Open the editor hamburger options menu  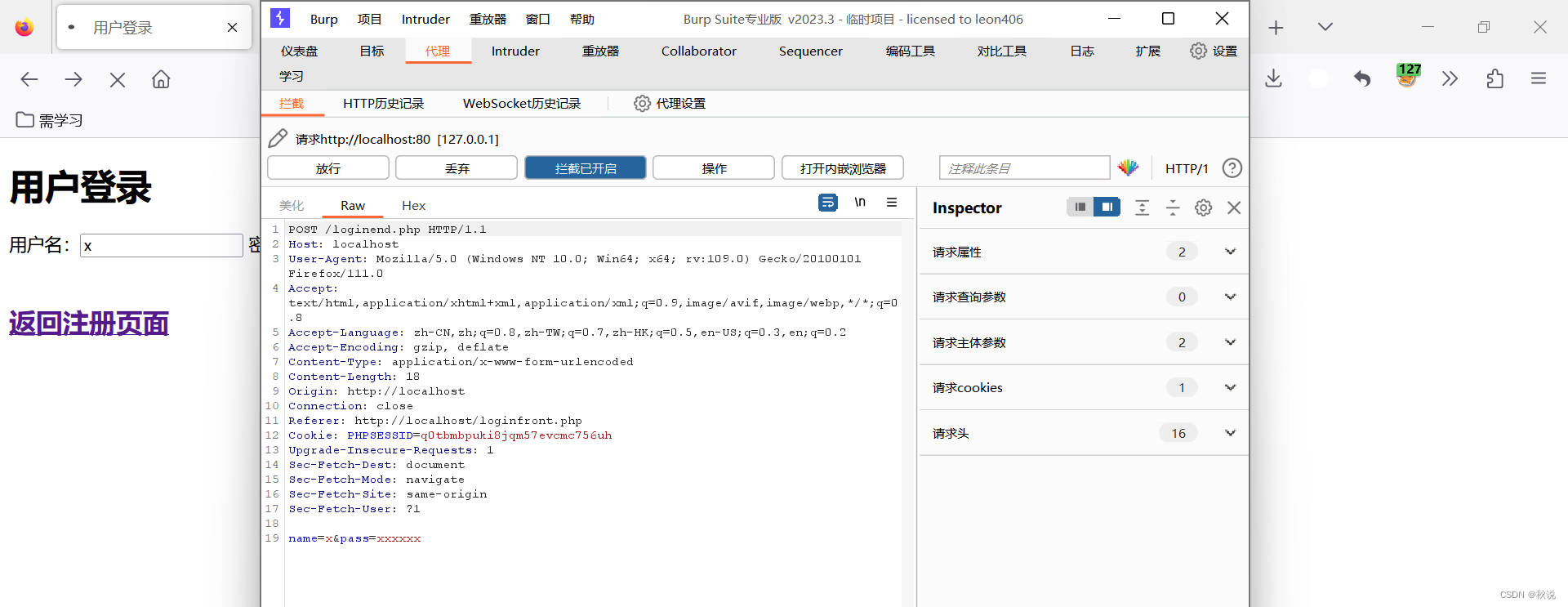pos(892,202)
